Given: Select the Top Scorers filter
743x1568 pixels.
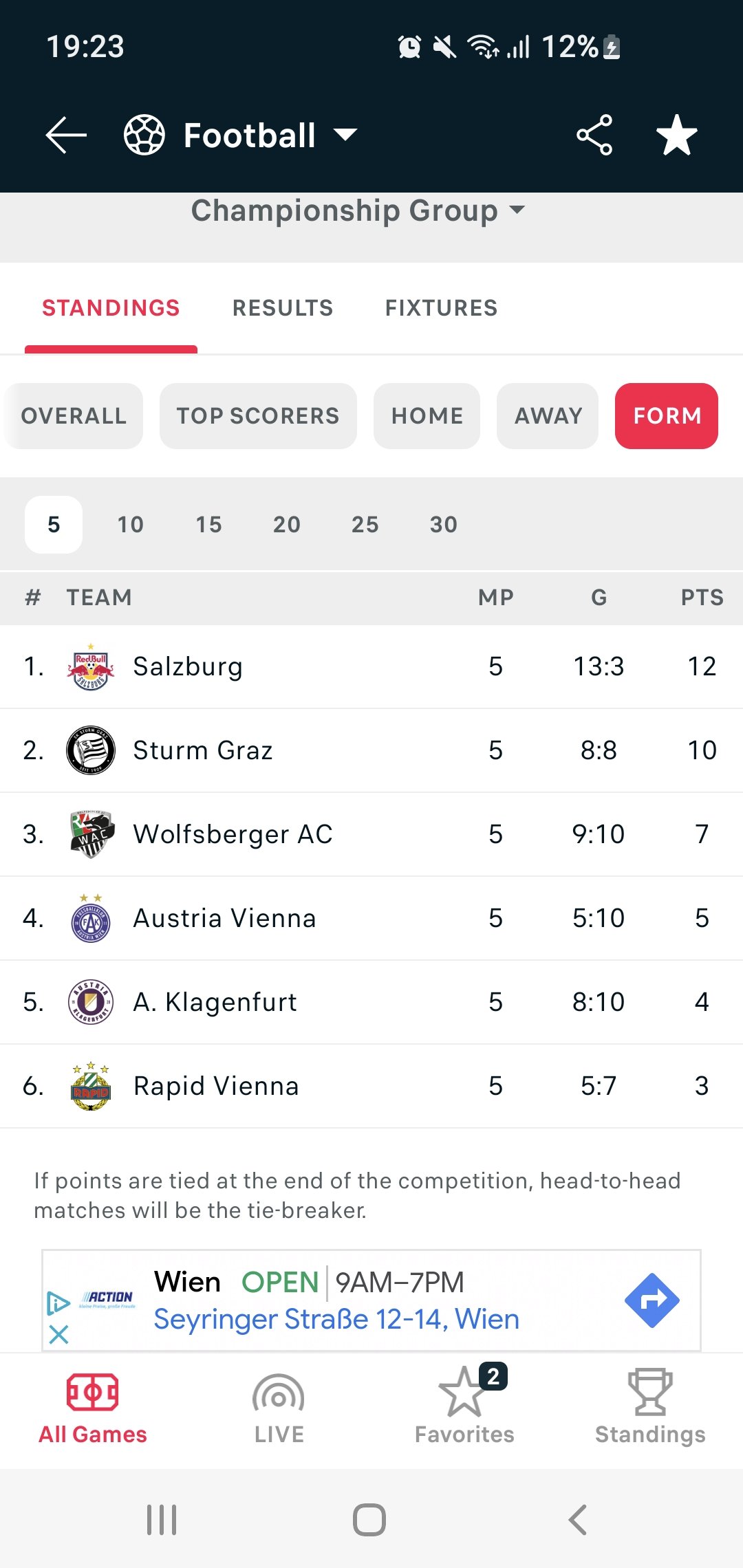Looking at the screenshot, I should (x=258, y=416).
